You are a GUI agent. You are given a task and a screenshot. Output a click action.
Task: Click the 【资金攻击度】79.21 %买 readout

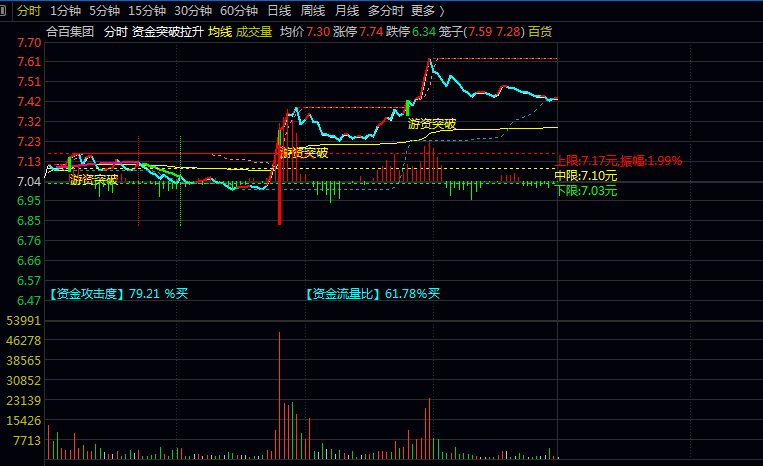[x=119, y=294]
